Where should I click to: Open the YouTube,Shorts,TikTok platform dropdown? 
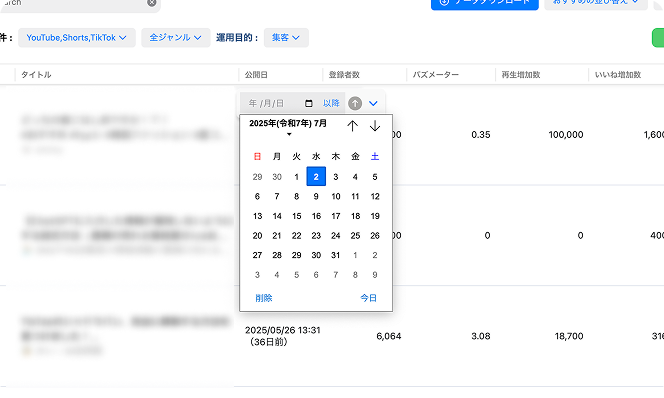[x=77, y=38]
